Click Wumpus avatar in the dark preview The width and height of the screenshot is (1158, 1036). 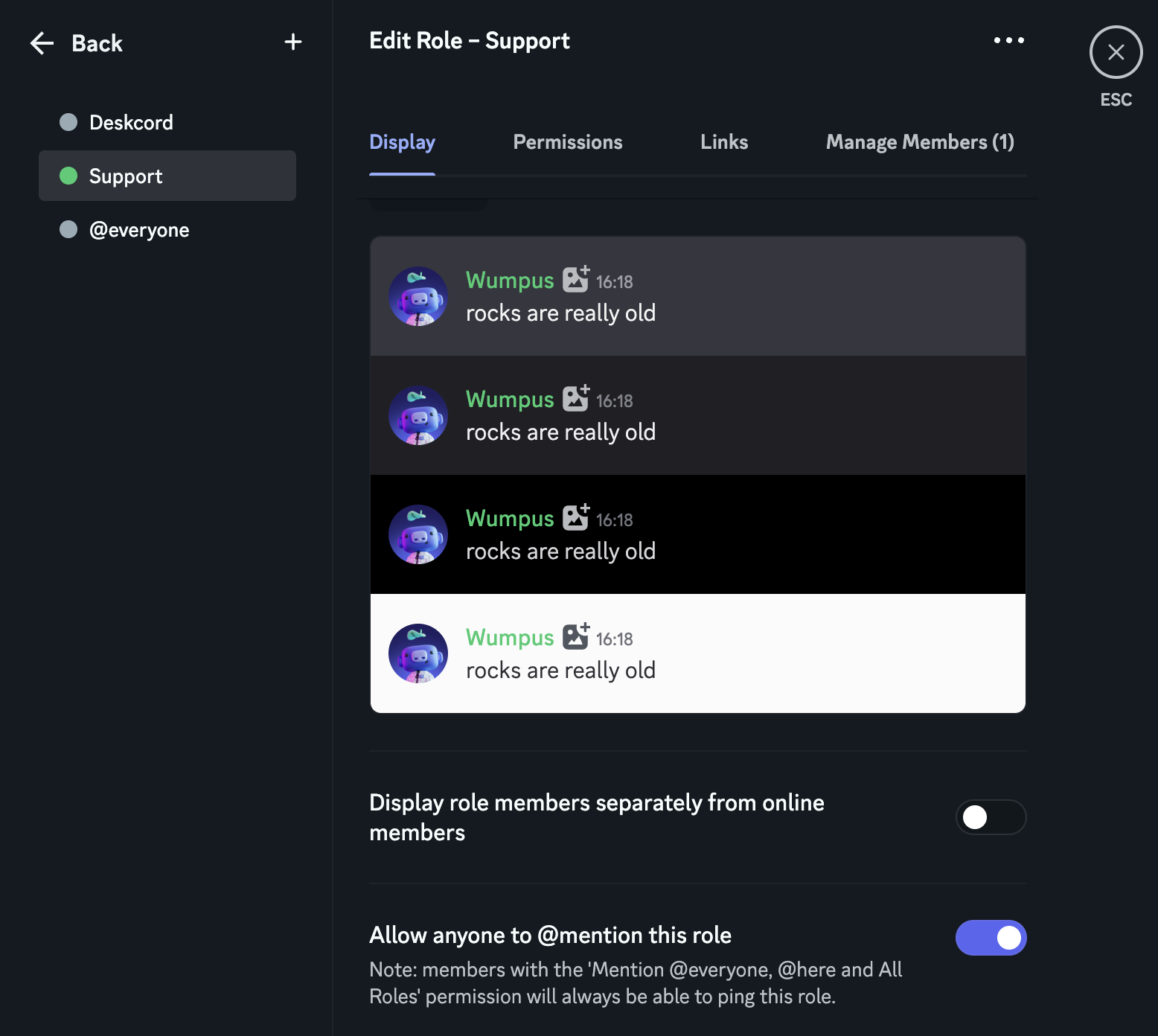click(x=418, y=415)
